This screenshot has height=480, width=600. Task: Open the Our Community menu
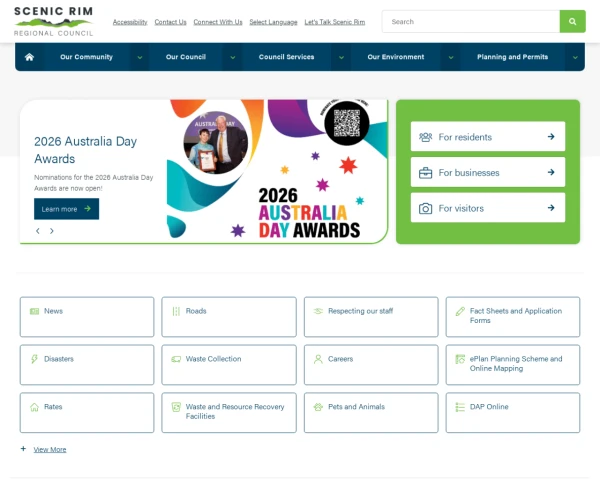pos(86,57)
